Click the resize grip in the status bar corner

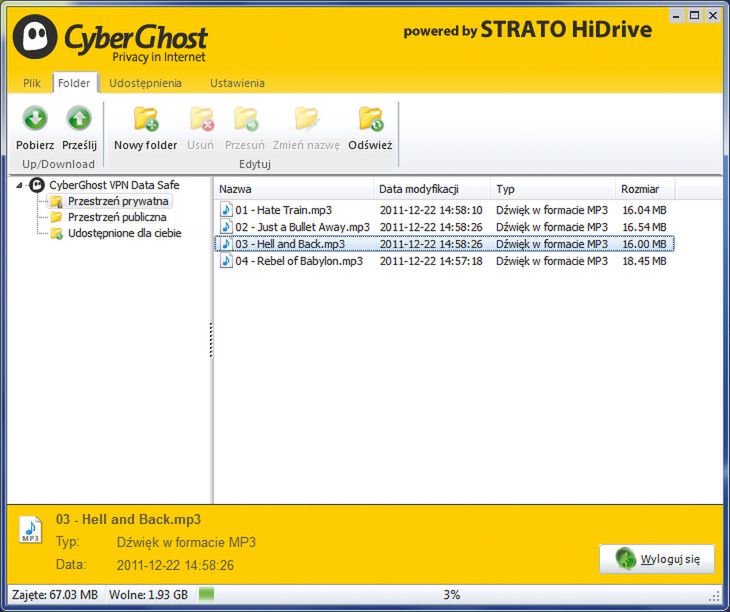pos(715,597)
